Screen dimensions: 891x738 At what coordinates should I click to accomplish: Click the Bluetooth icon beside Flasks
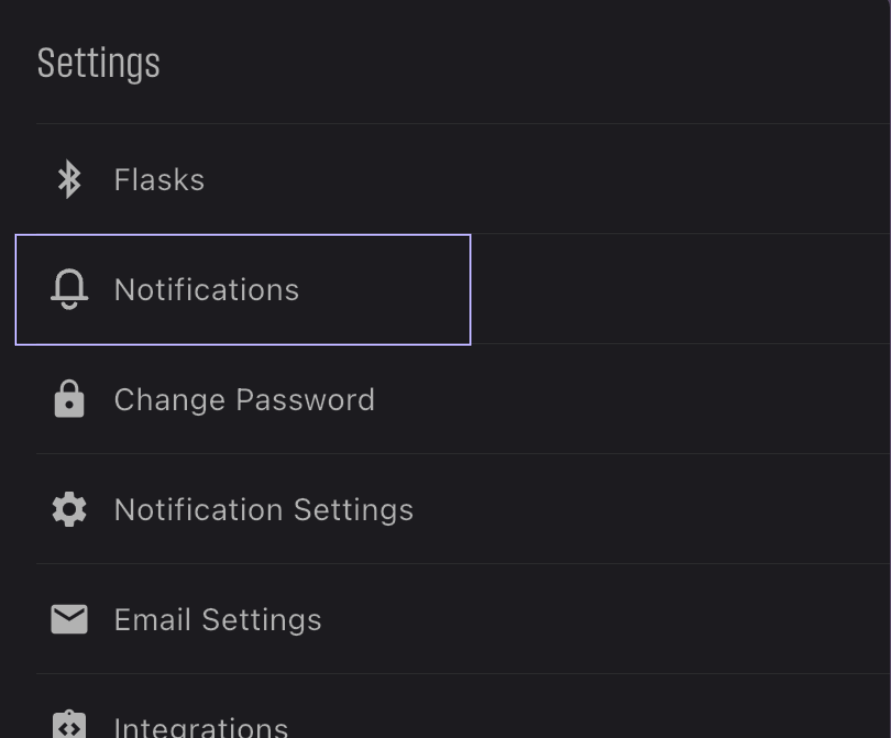[69, 180]
